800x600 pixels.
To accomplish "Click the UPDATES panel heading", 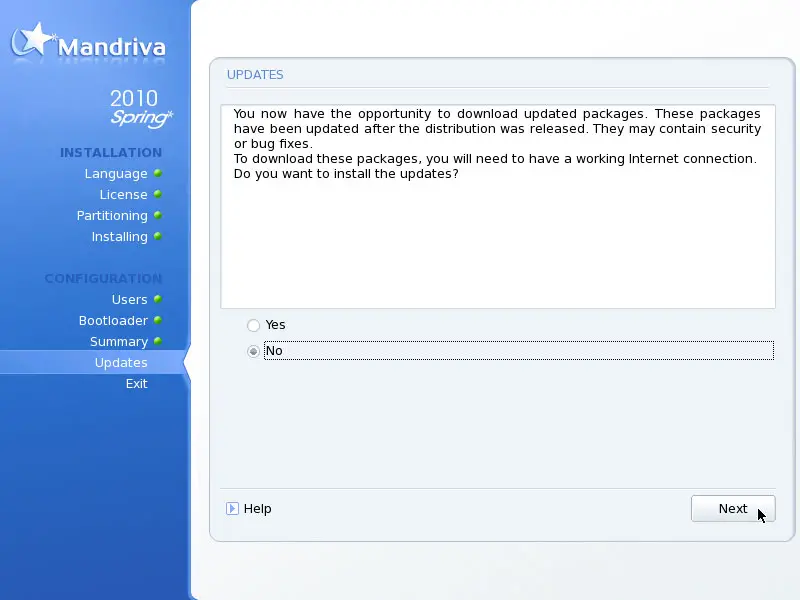I will (255, 75).
